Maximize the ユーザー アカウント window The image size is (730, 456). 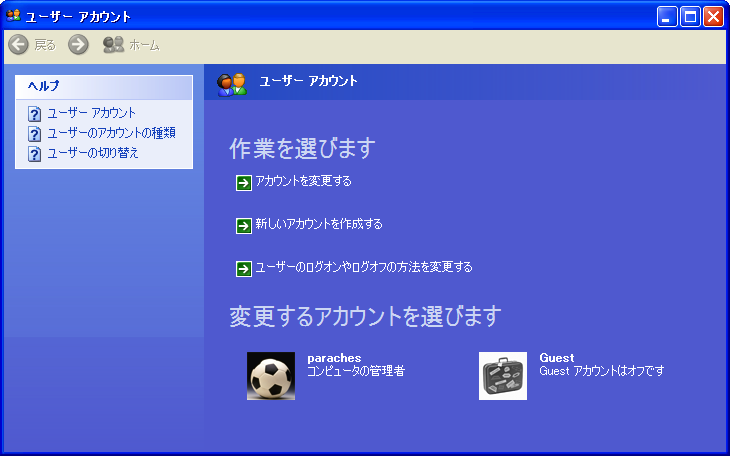point(690,17)
